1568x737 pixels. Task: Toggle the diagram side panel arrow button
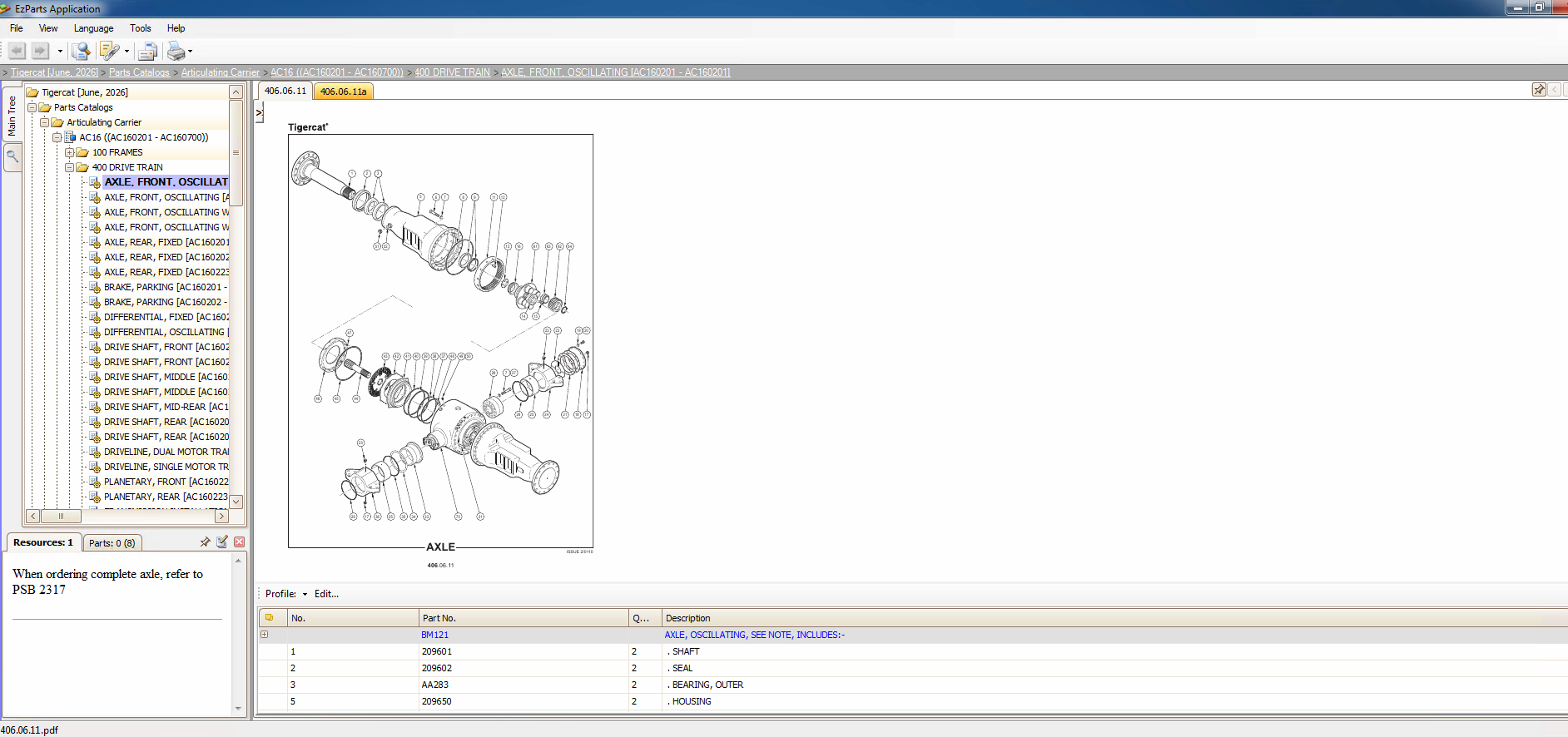(260, 111)
